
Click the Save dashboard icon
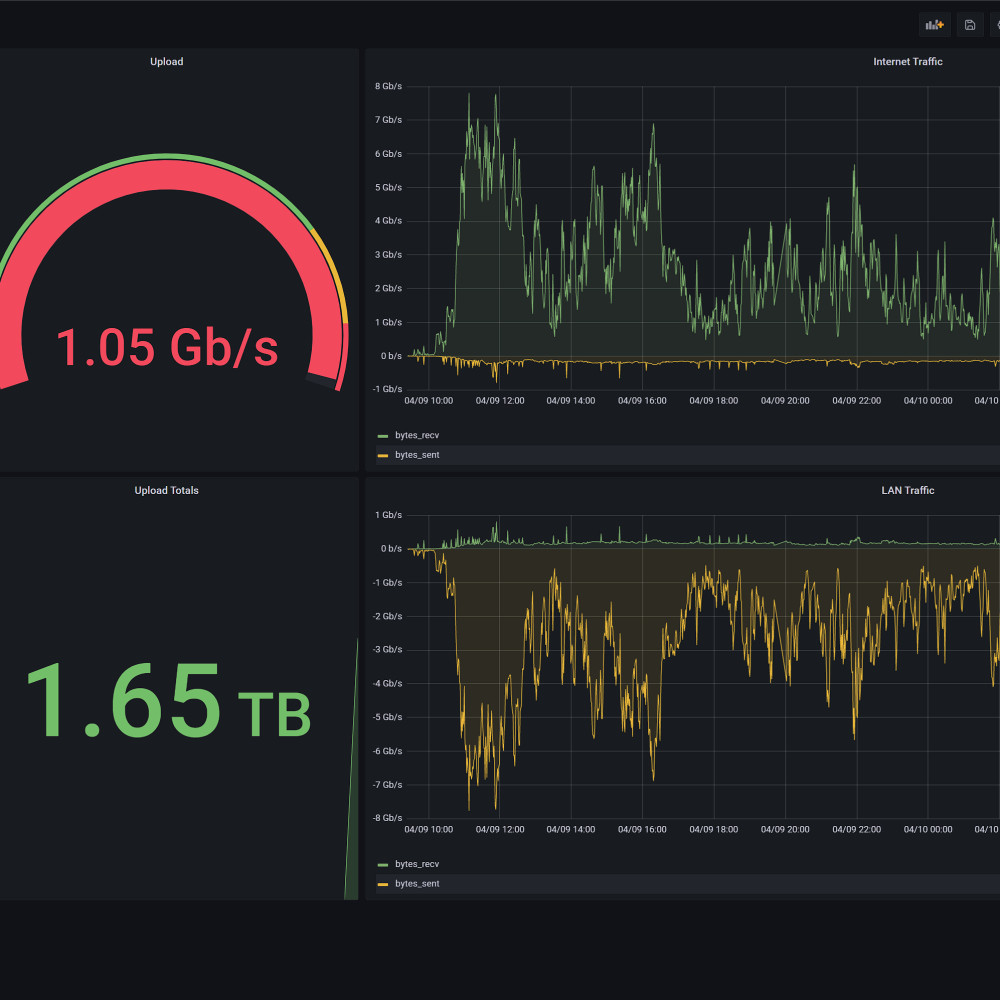point(970,25)
